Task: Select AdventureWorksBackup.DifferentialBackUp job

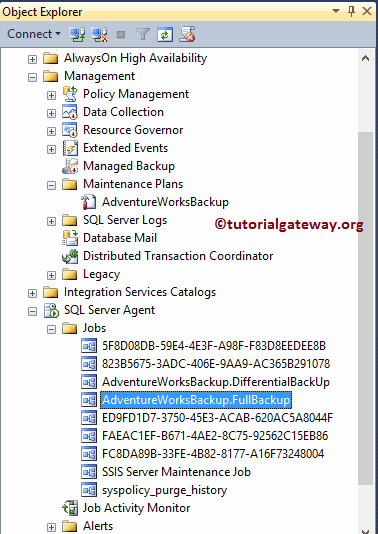Action: [x=216, y=382]
